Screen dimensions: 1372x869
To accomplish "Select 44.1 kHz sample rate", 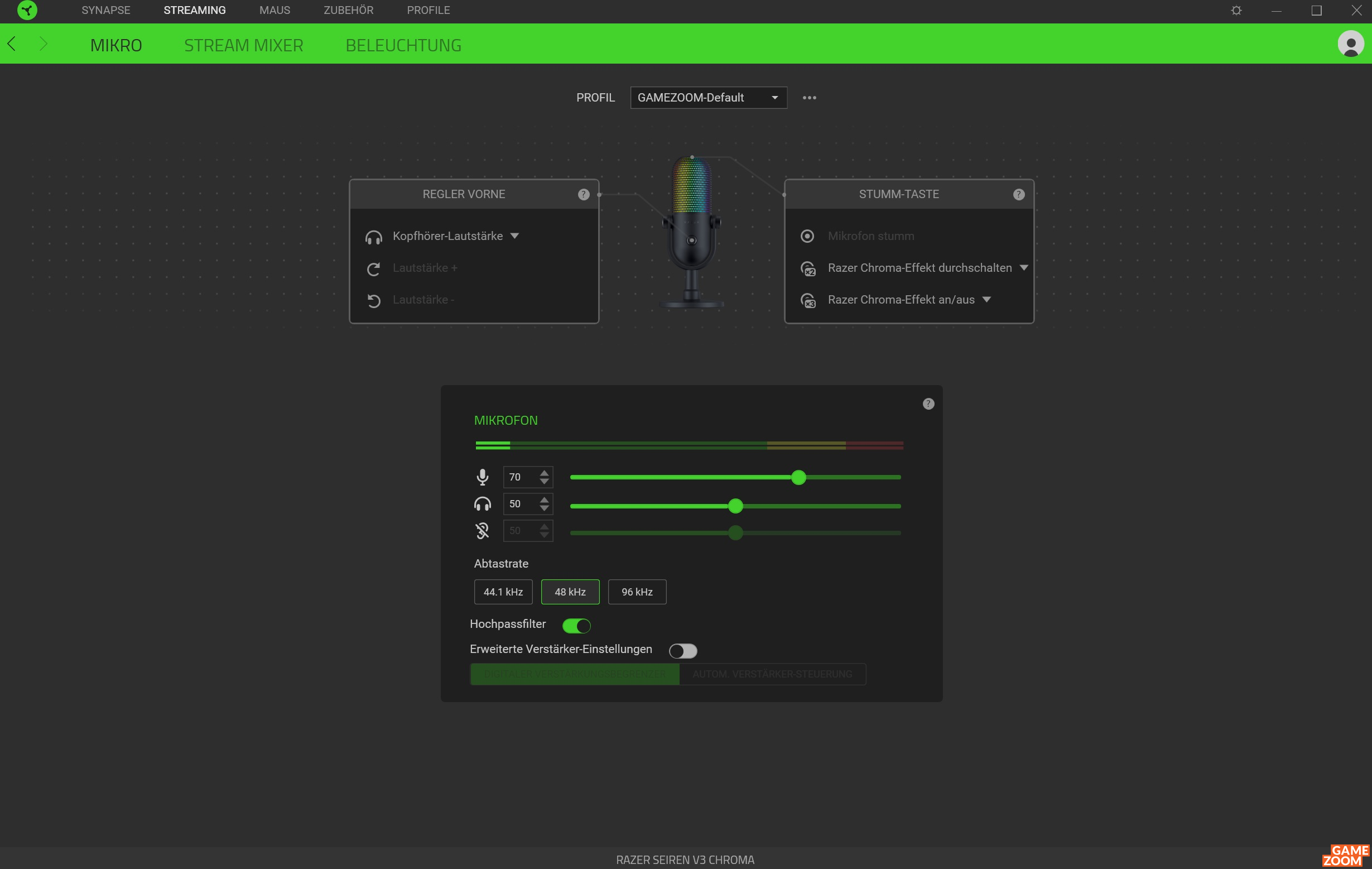I will pos(503,592).
